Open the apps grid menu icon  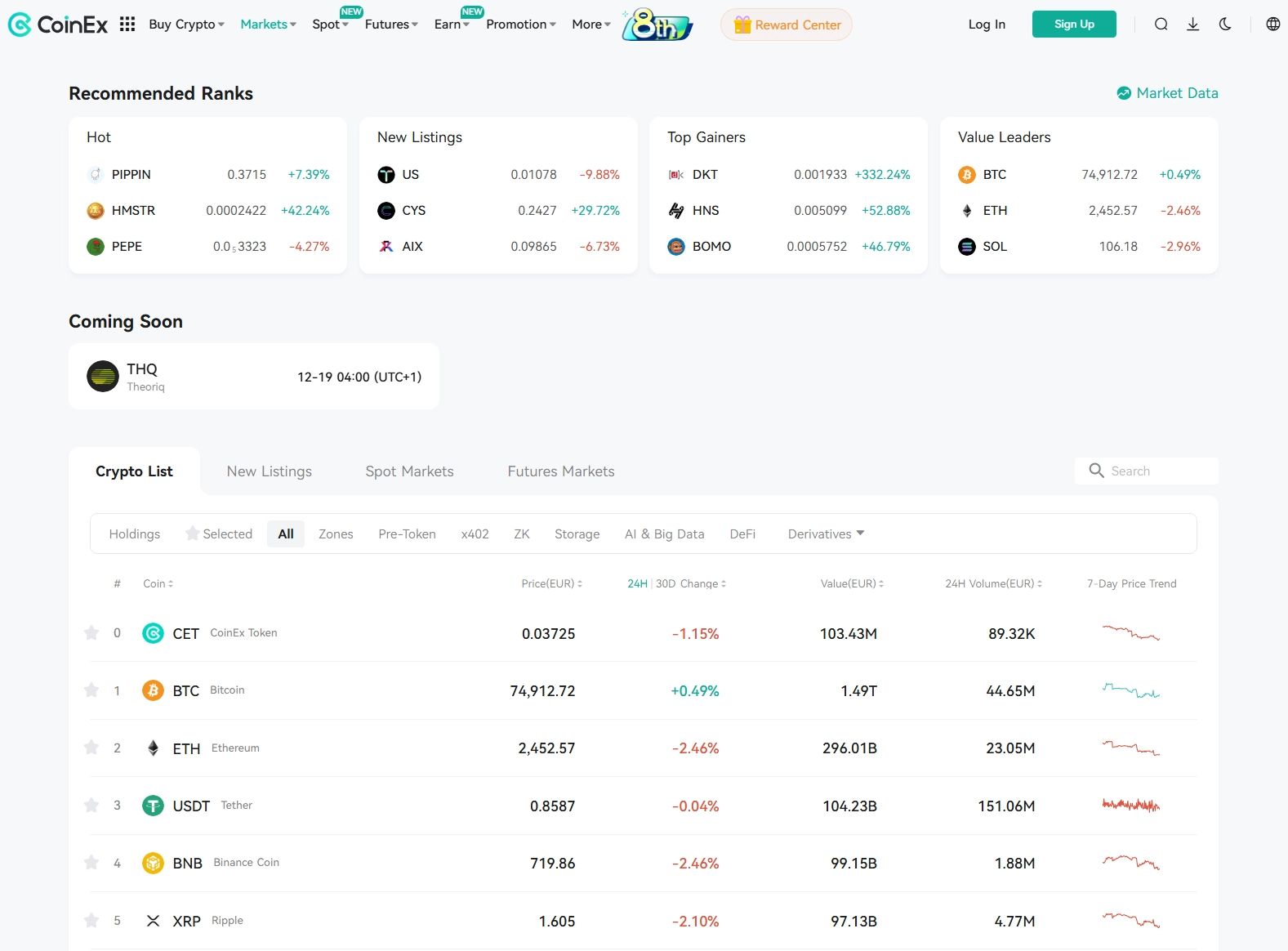point(127,25)
